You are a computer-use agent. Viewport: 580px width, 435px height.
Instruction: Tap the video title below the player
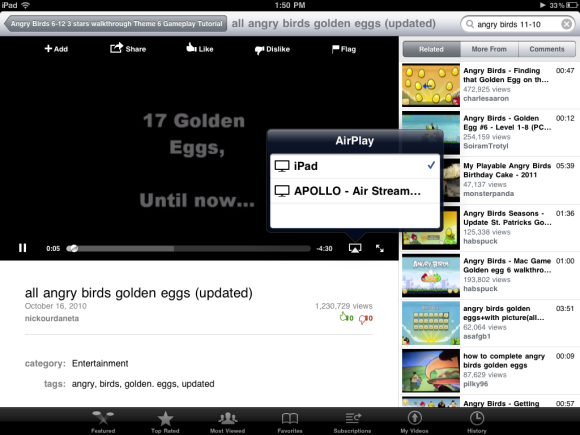click(x=139, y=293)
